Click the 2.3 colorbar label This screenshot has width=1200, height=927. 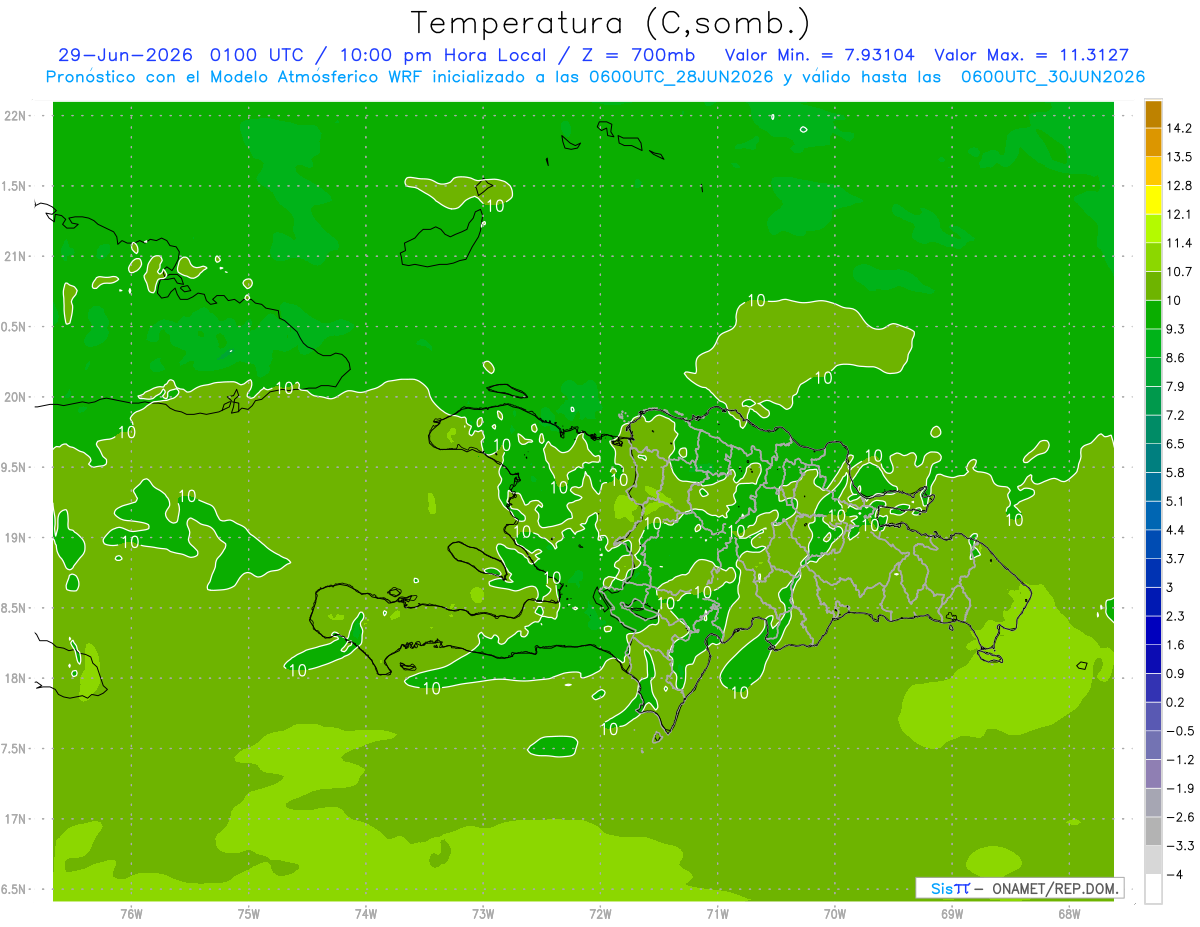tap(1177, 616)
